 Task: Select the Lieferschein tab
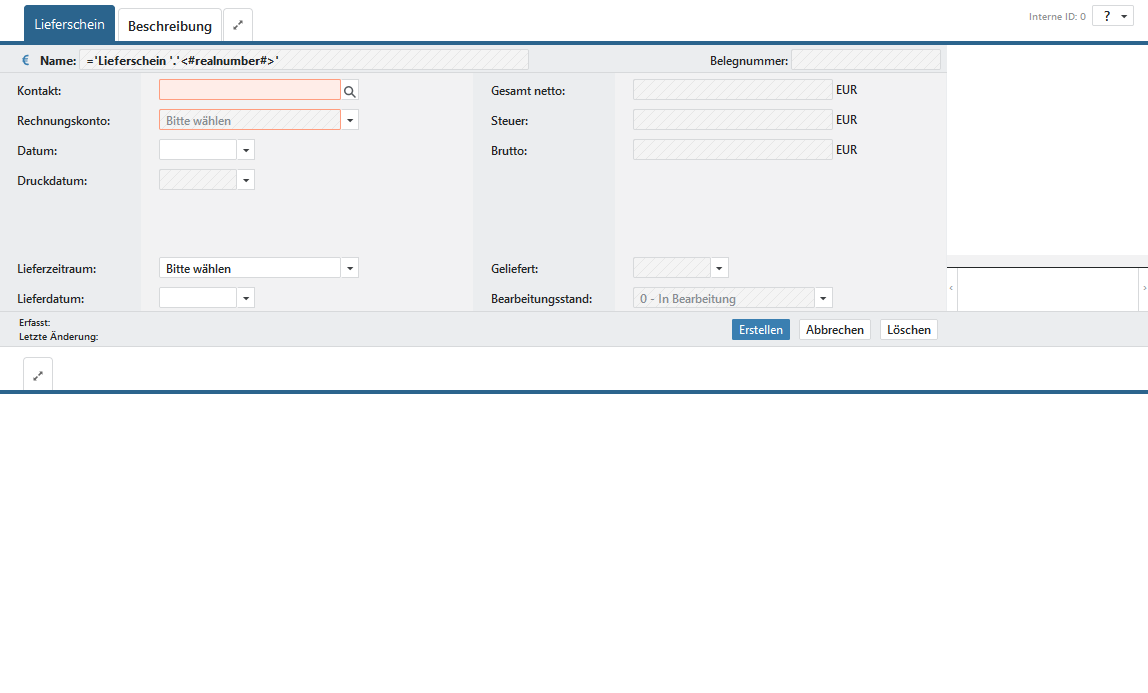(x=69, y=24)
